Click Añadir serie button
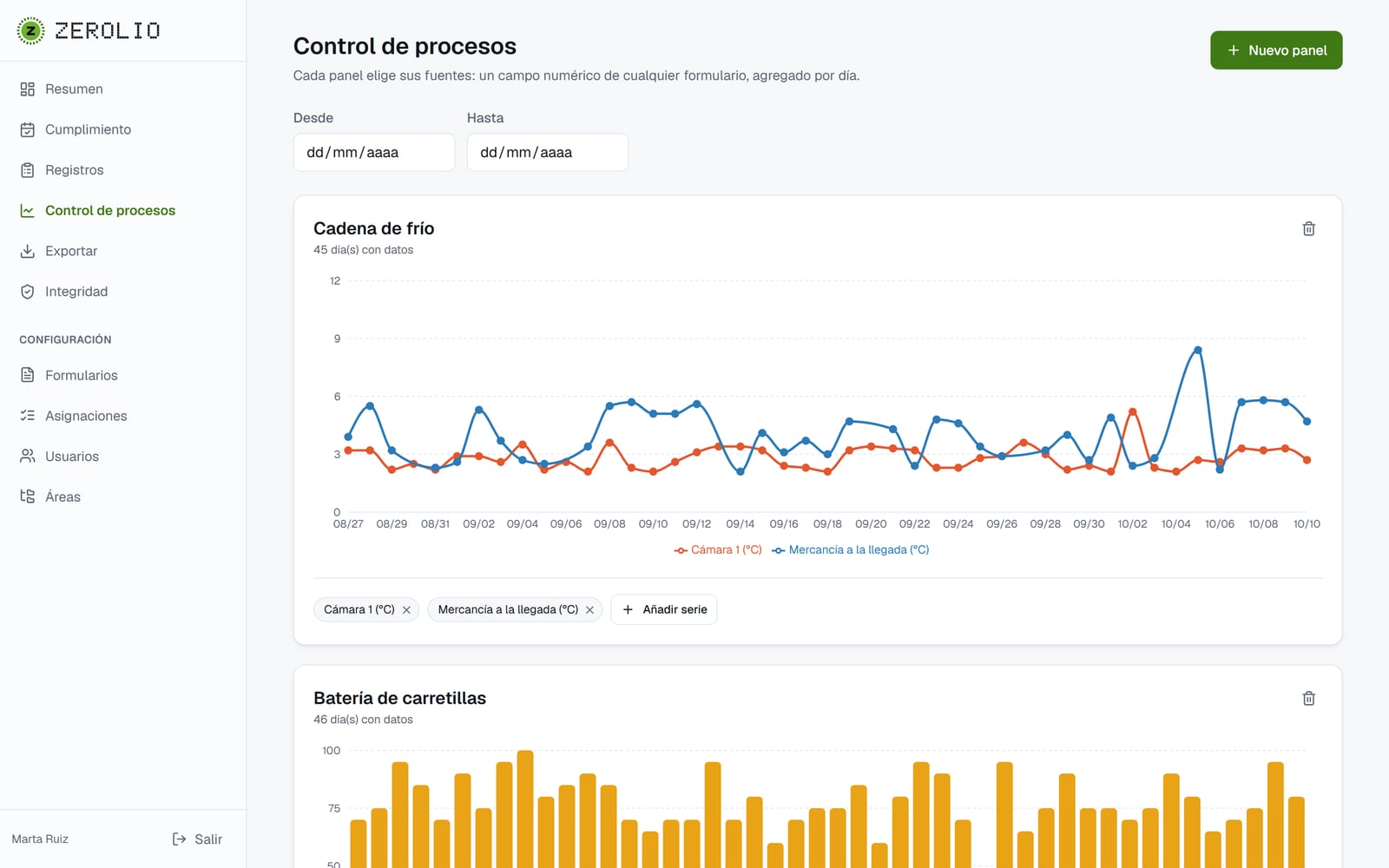 (x=664, y=609)
